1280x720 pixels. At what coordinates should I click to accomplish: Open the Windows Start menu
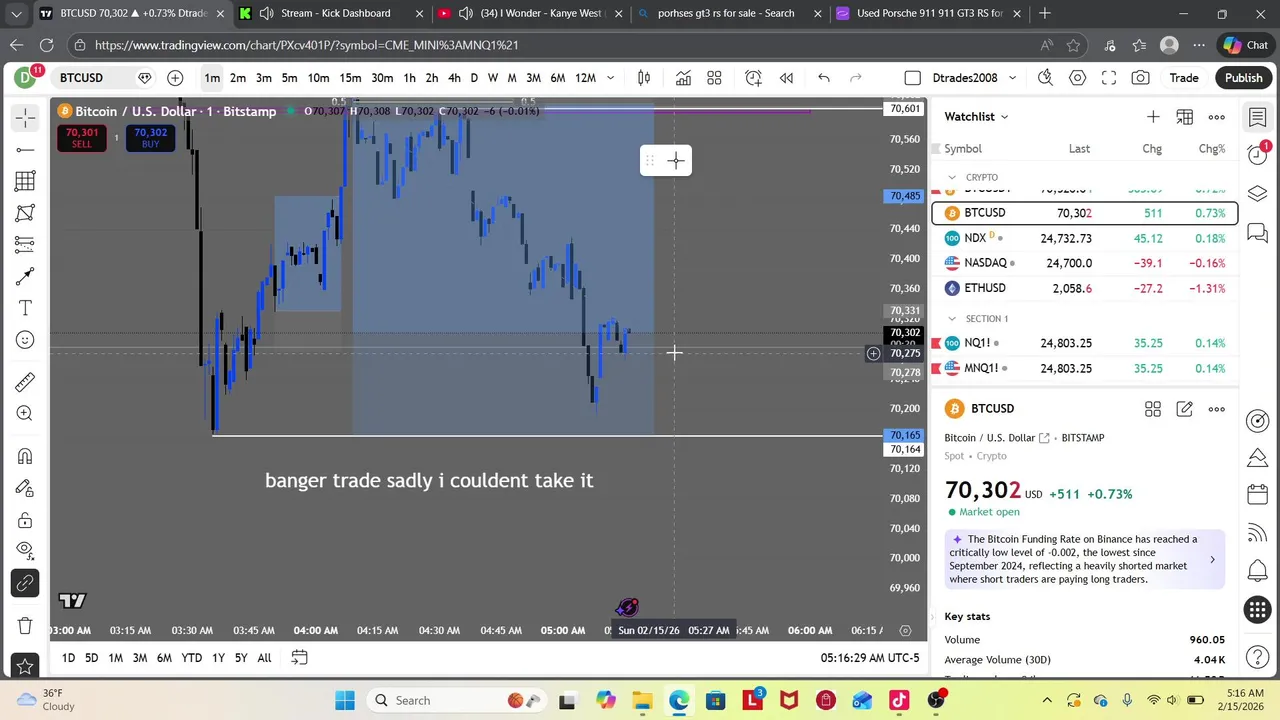[x=345, y=700]
